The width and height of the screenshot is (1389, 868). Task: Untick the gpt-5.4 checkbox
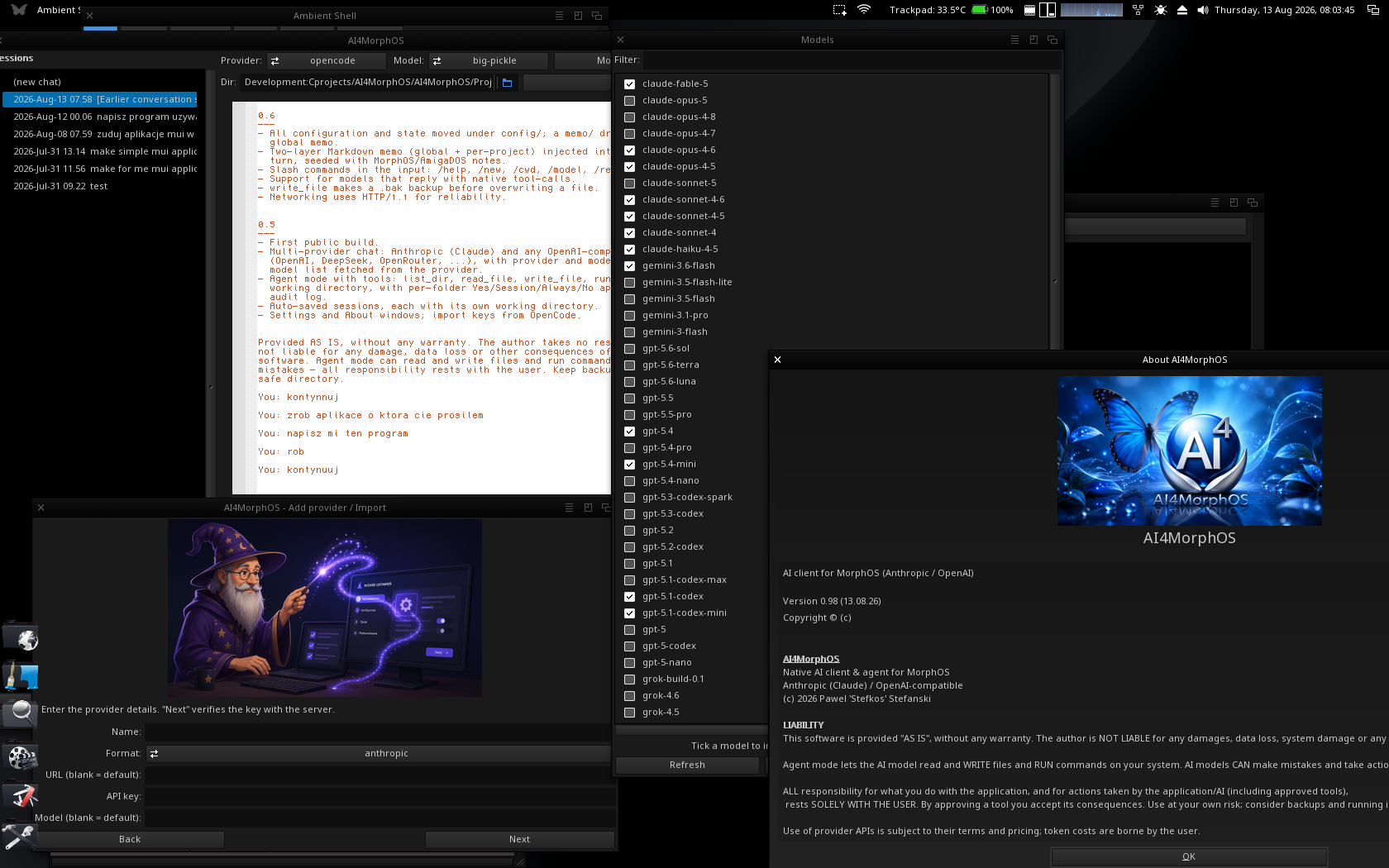click(630, 432)
